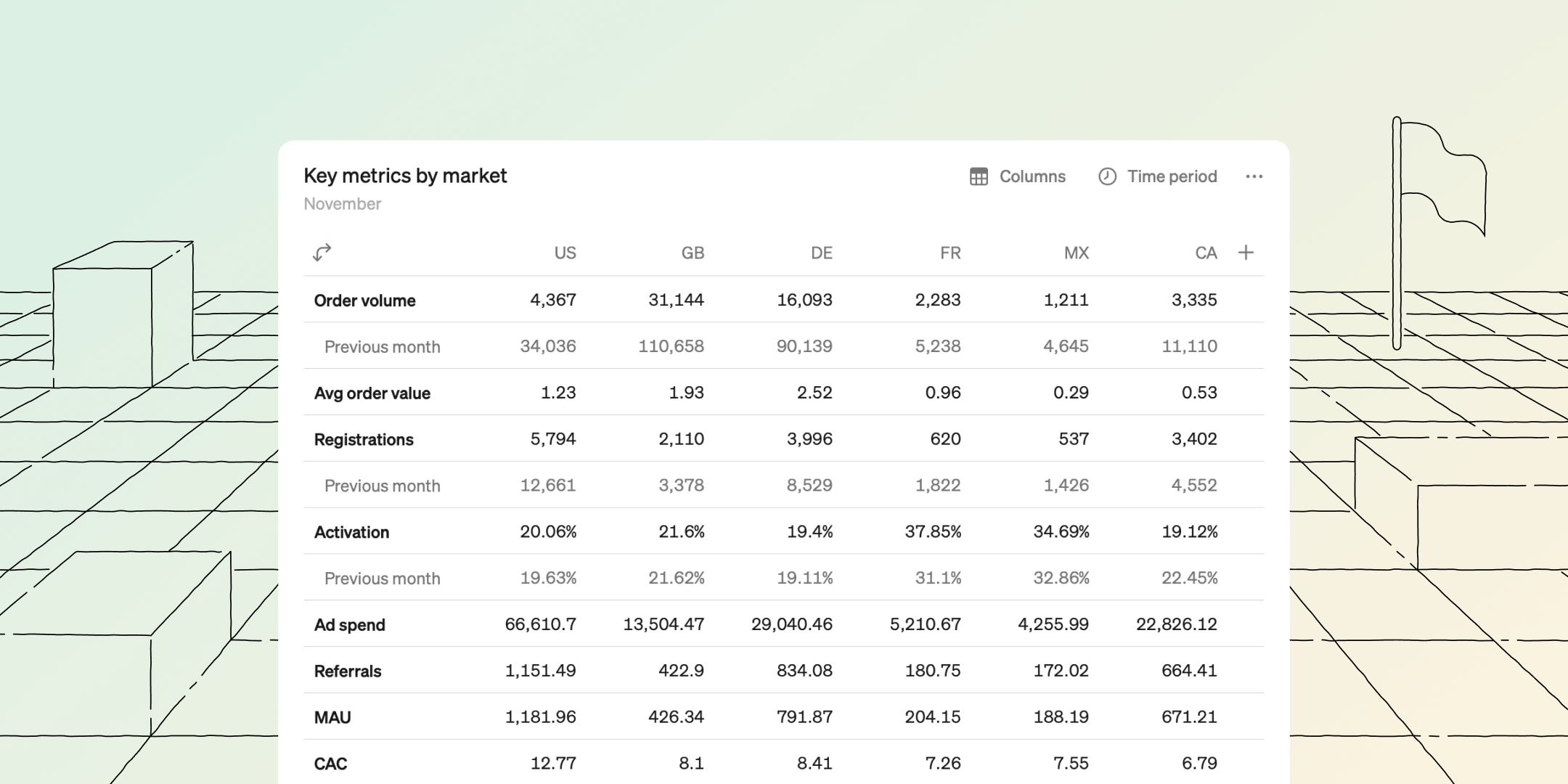1568x784 pixels.
Task: Click the plus icon to add a column
Action: 1246,253
